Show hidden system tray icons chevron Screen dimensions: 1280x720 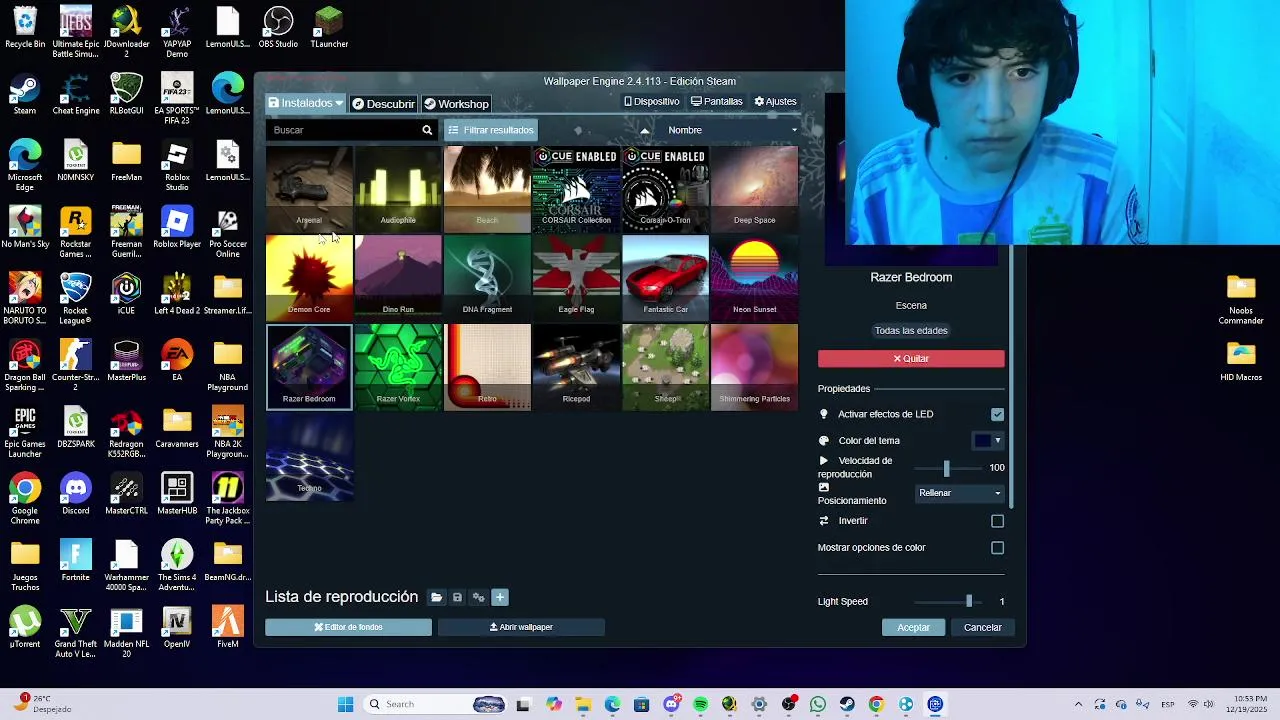pyautogui.click(x=1077, y=704)
